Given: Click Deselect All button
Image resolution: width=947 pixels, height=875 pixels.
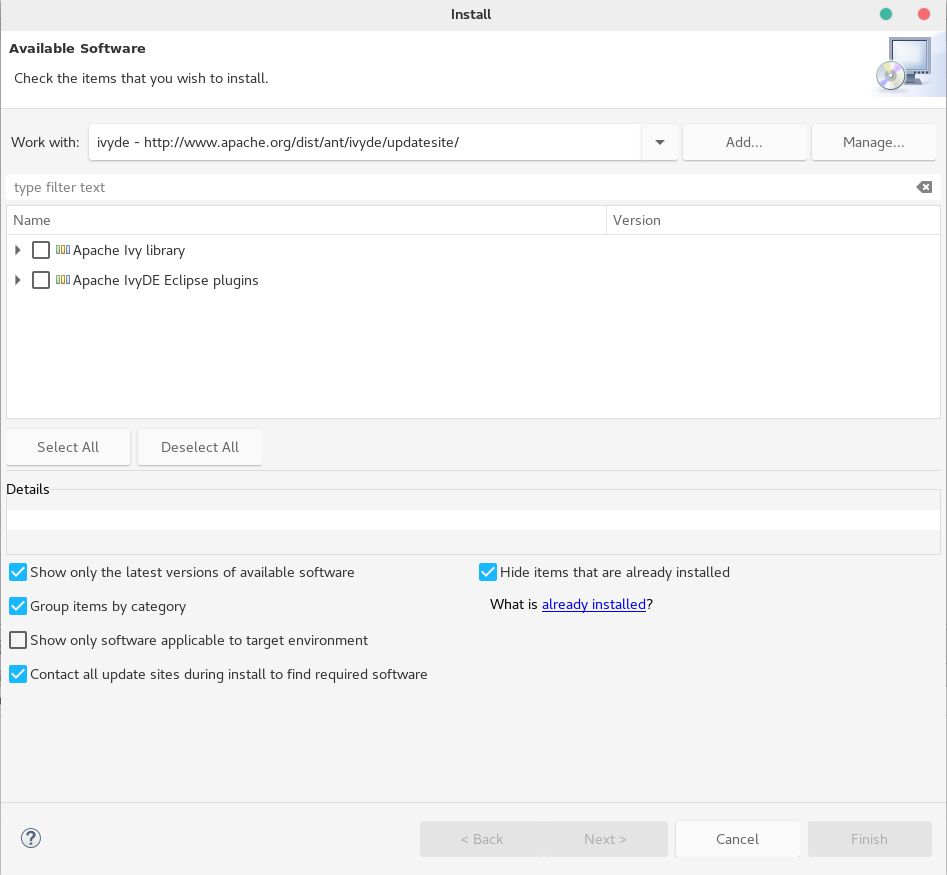Looking at the screenshot, I should 200,447.
